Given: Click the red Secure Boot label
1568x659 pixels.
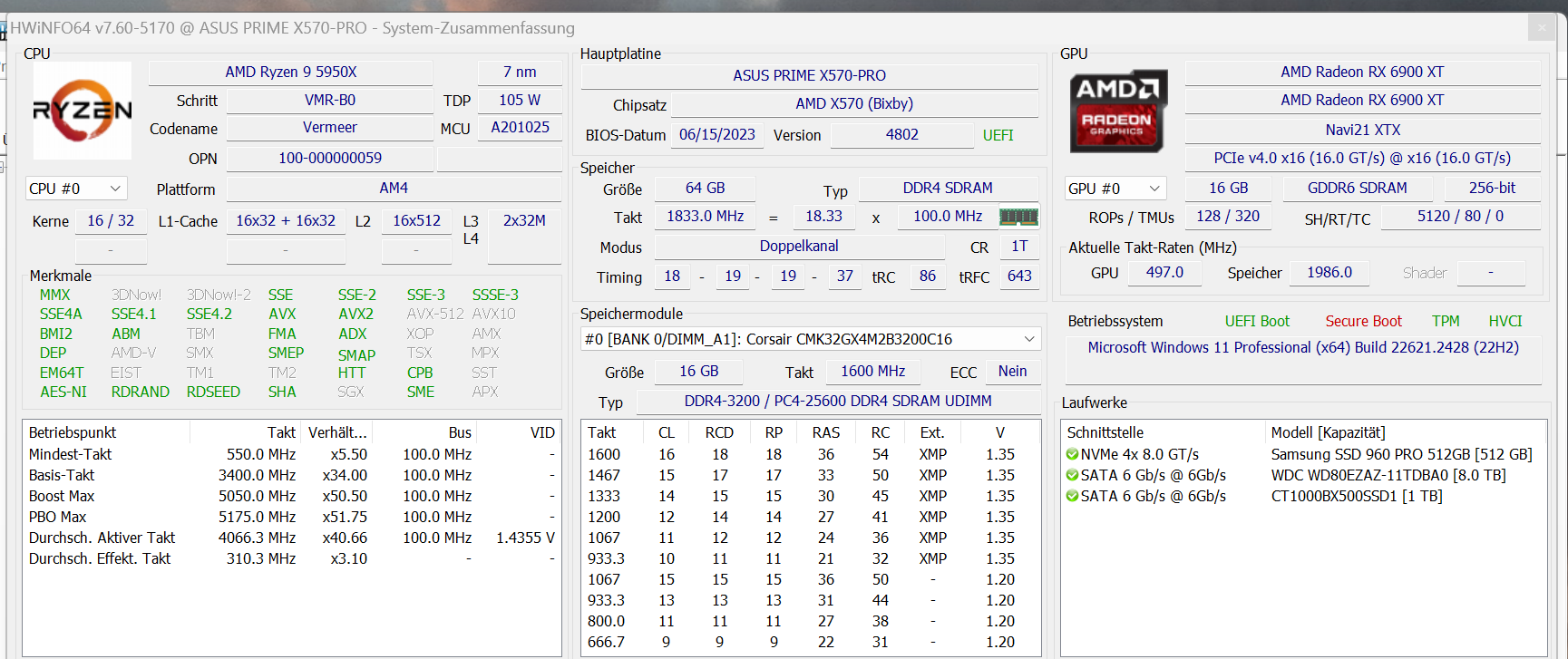Looking at the screenshot, I should point(1363,322).
